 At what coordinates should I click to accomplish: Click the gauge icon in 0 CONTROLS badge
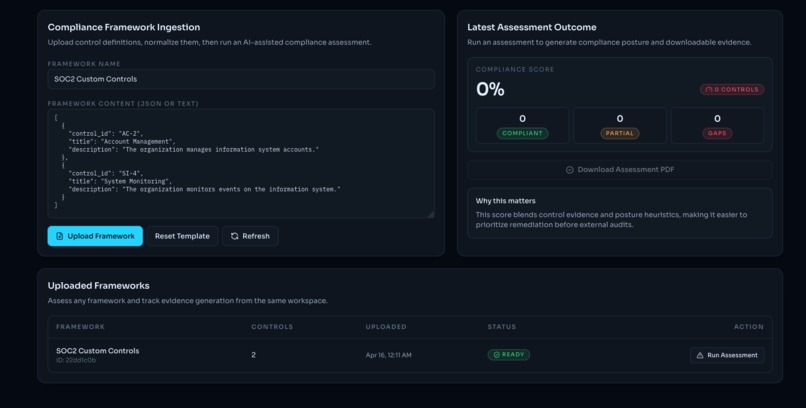click(x=709, y=89)
